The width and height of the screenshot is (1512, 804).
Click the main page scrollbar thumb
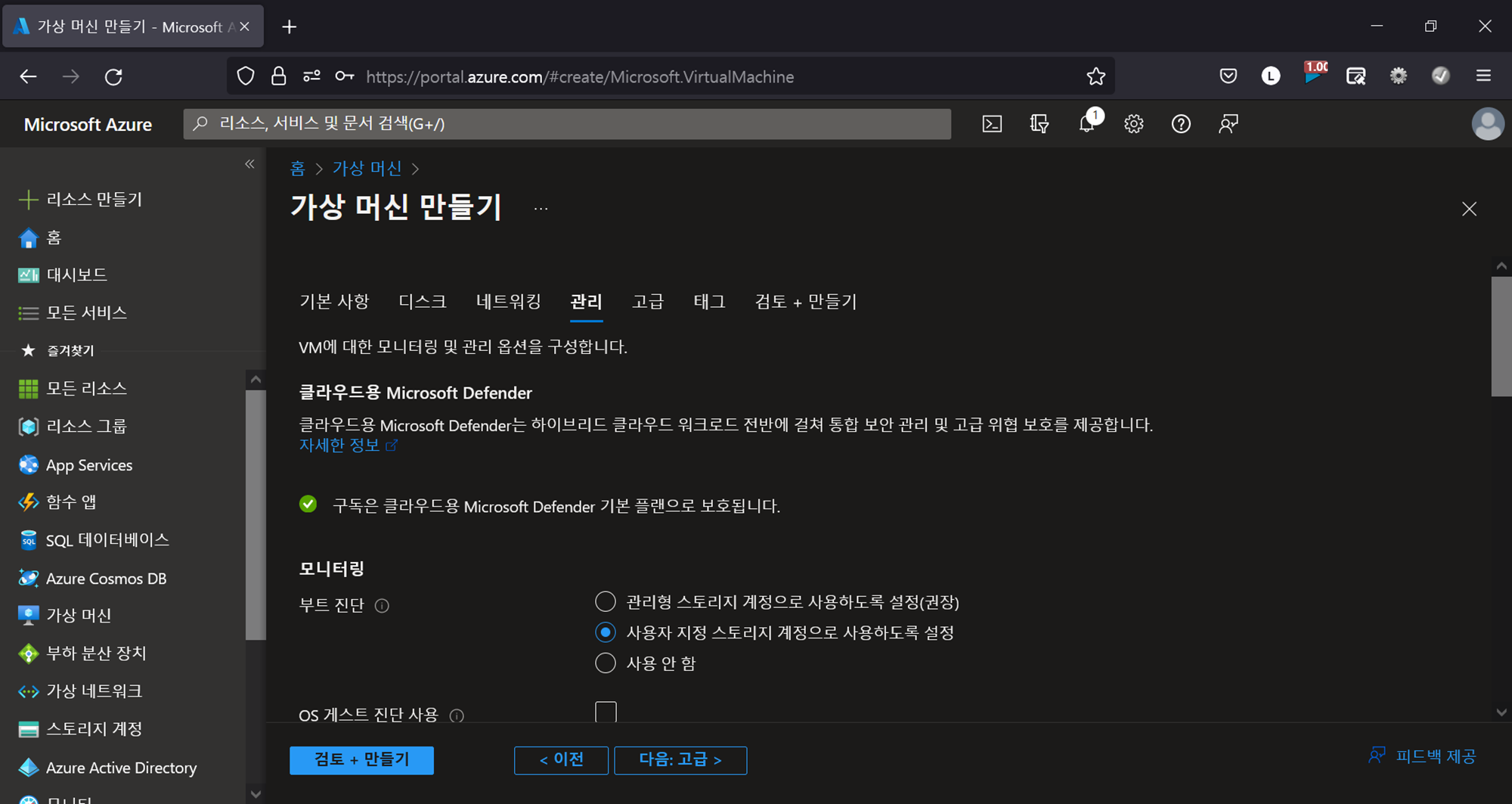pos(1501,336)
